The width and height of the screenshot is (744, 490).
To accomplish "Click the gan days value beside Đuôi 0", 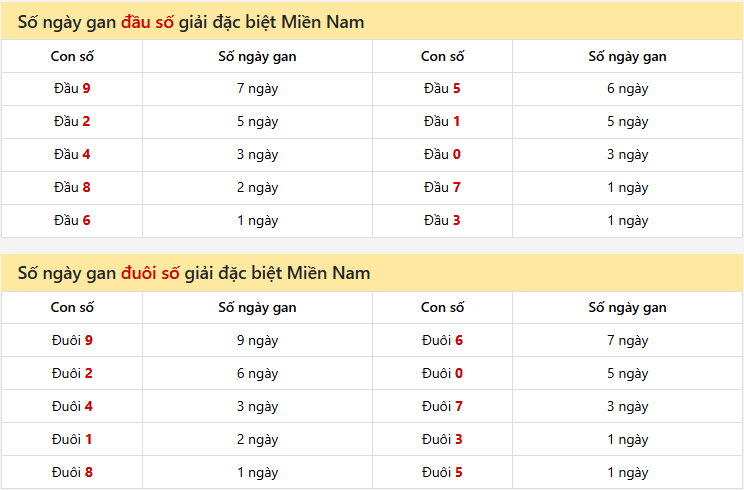I will (627, 374).
